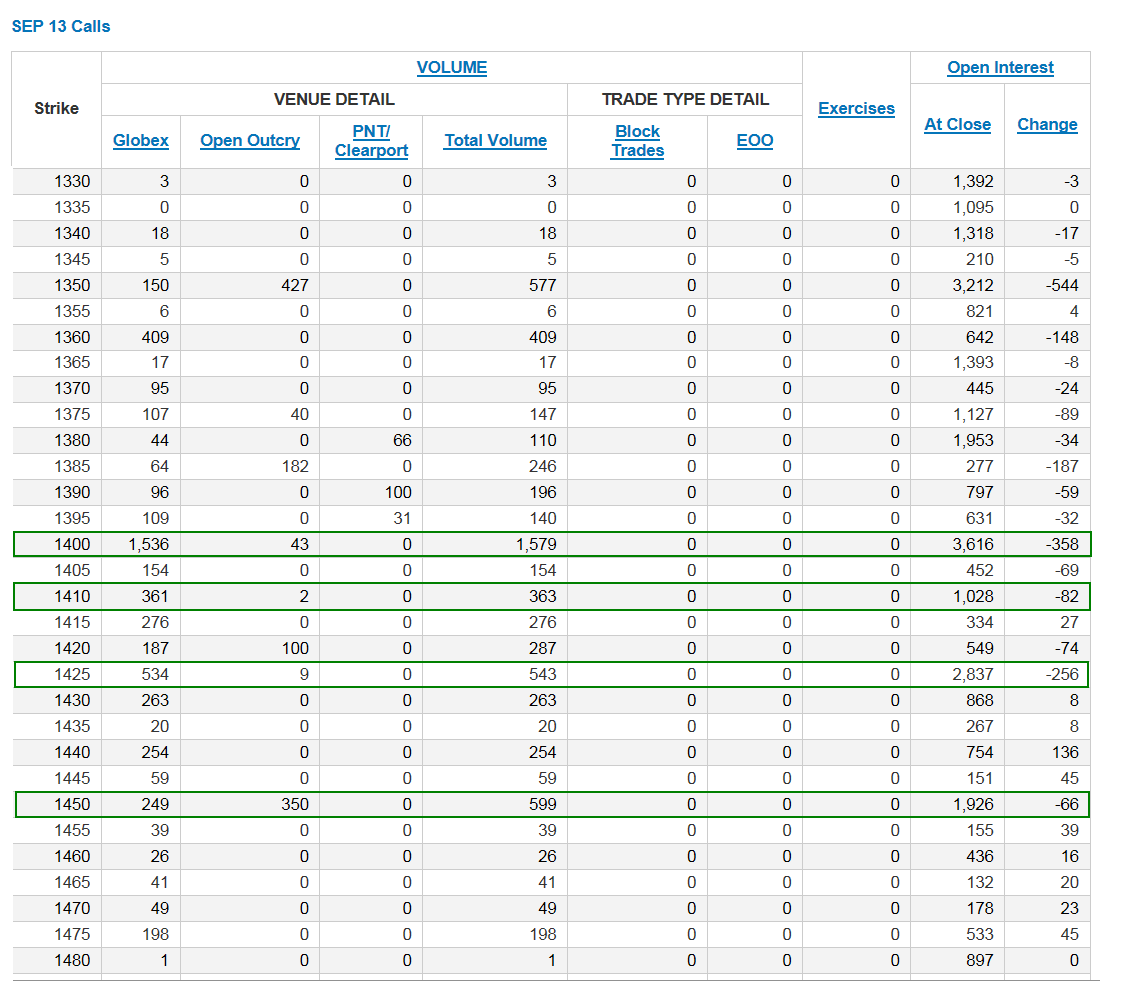Click the Change column link
Image resolution: width=1147 pixels, height=988 pixels.
(1047, 124)
